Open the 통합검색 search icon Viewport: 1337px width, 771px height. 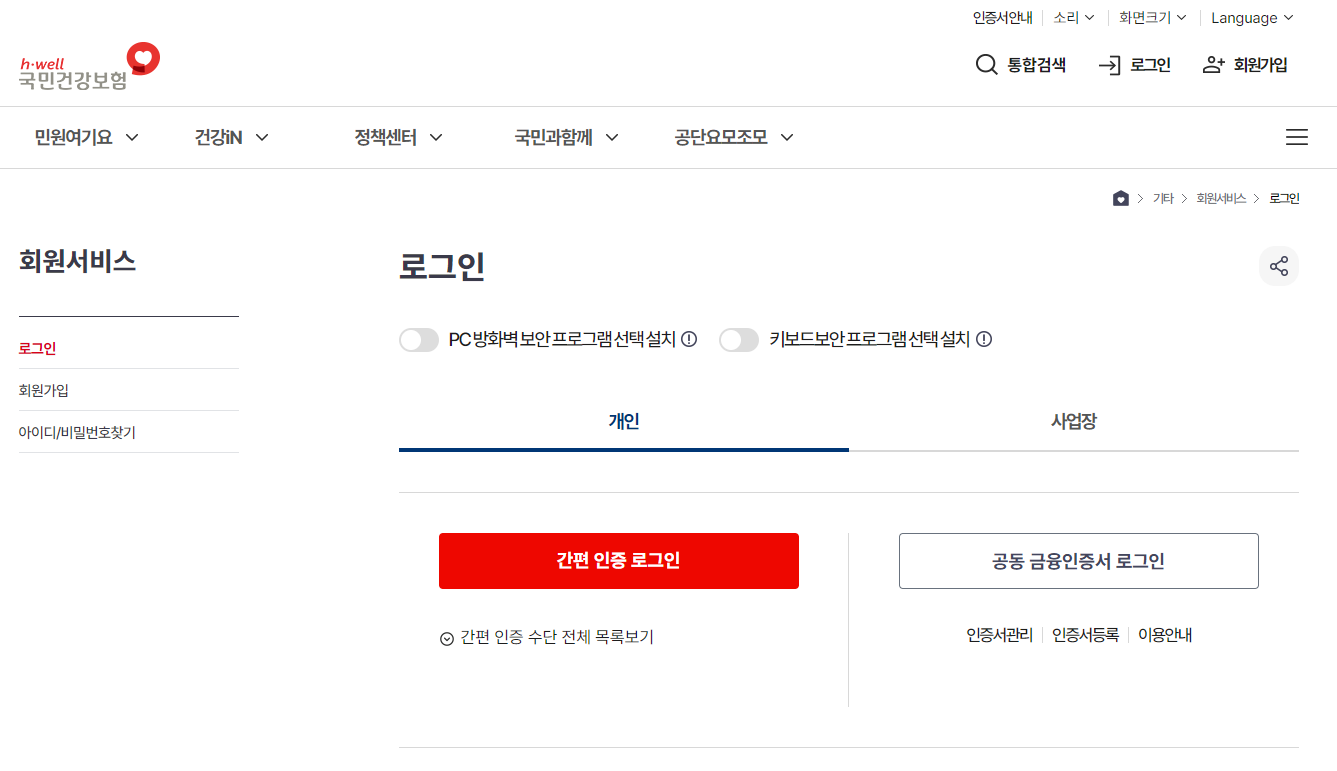pyautogui.click(x=986, y=64)
